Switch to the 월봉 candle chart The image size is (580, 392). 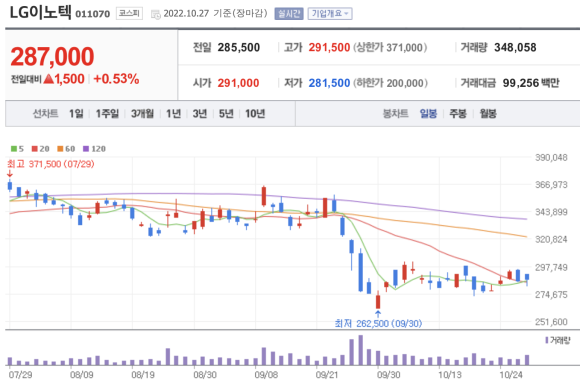point(488,114)
